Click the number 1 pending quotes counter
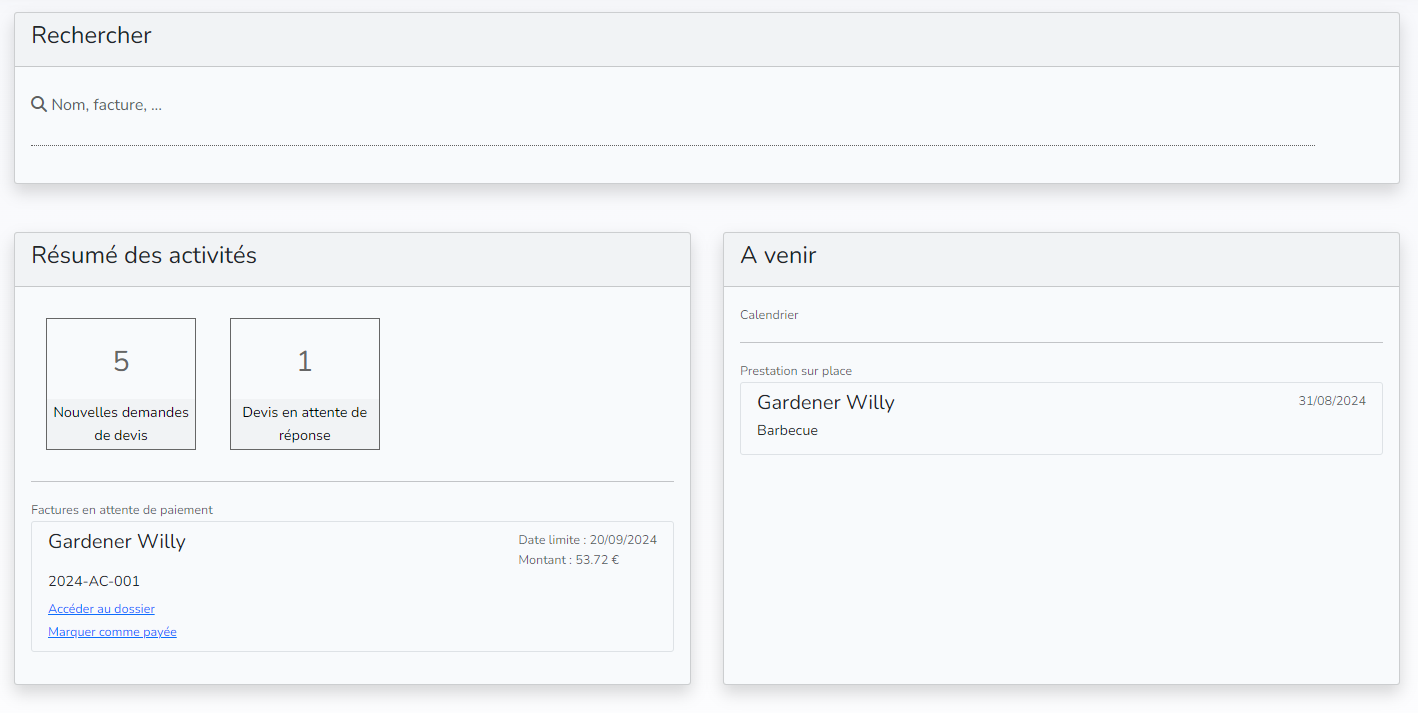Viewport: 1418px width, 713px height. click(x=305, y=361)
